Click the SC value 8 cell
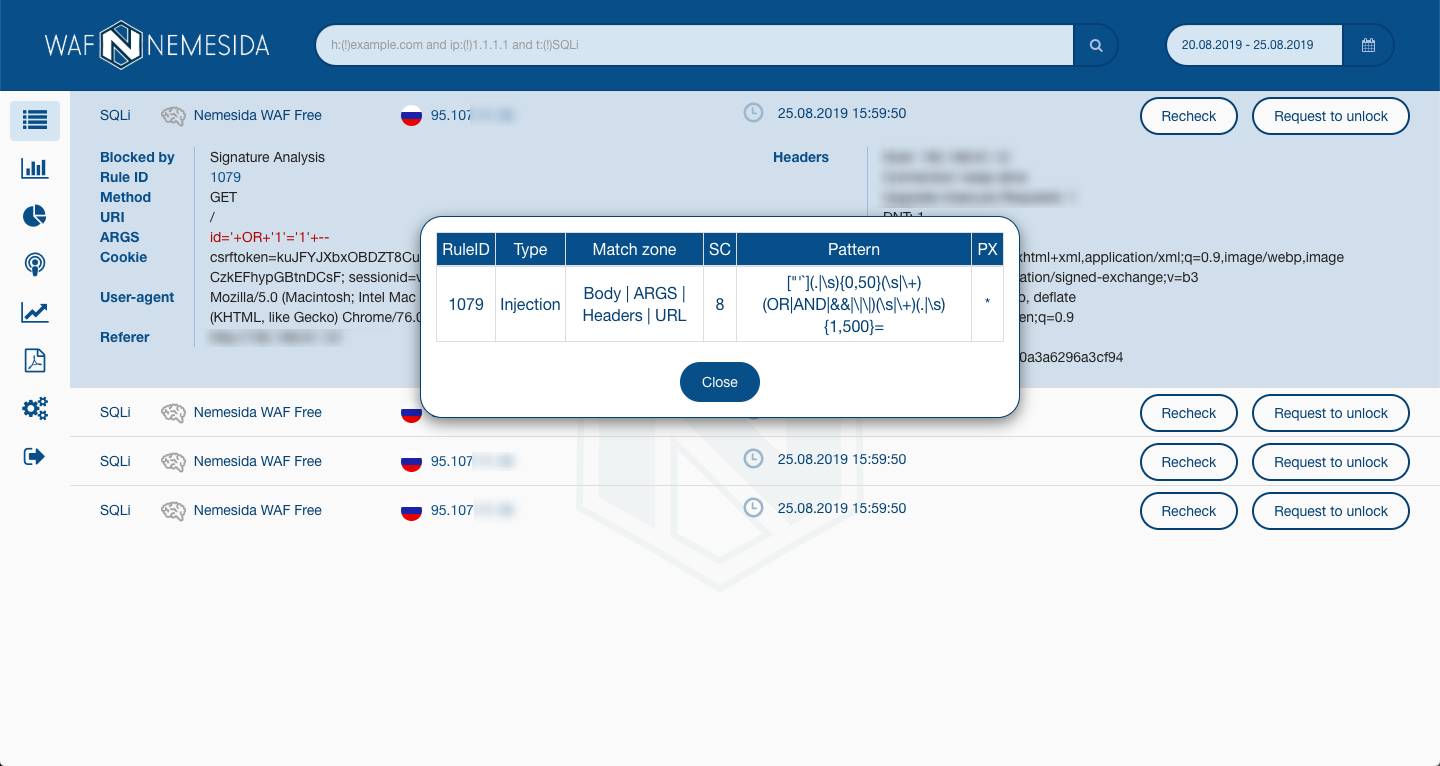This screenshot has height=766, width=1440. [x=720, y=304]
